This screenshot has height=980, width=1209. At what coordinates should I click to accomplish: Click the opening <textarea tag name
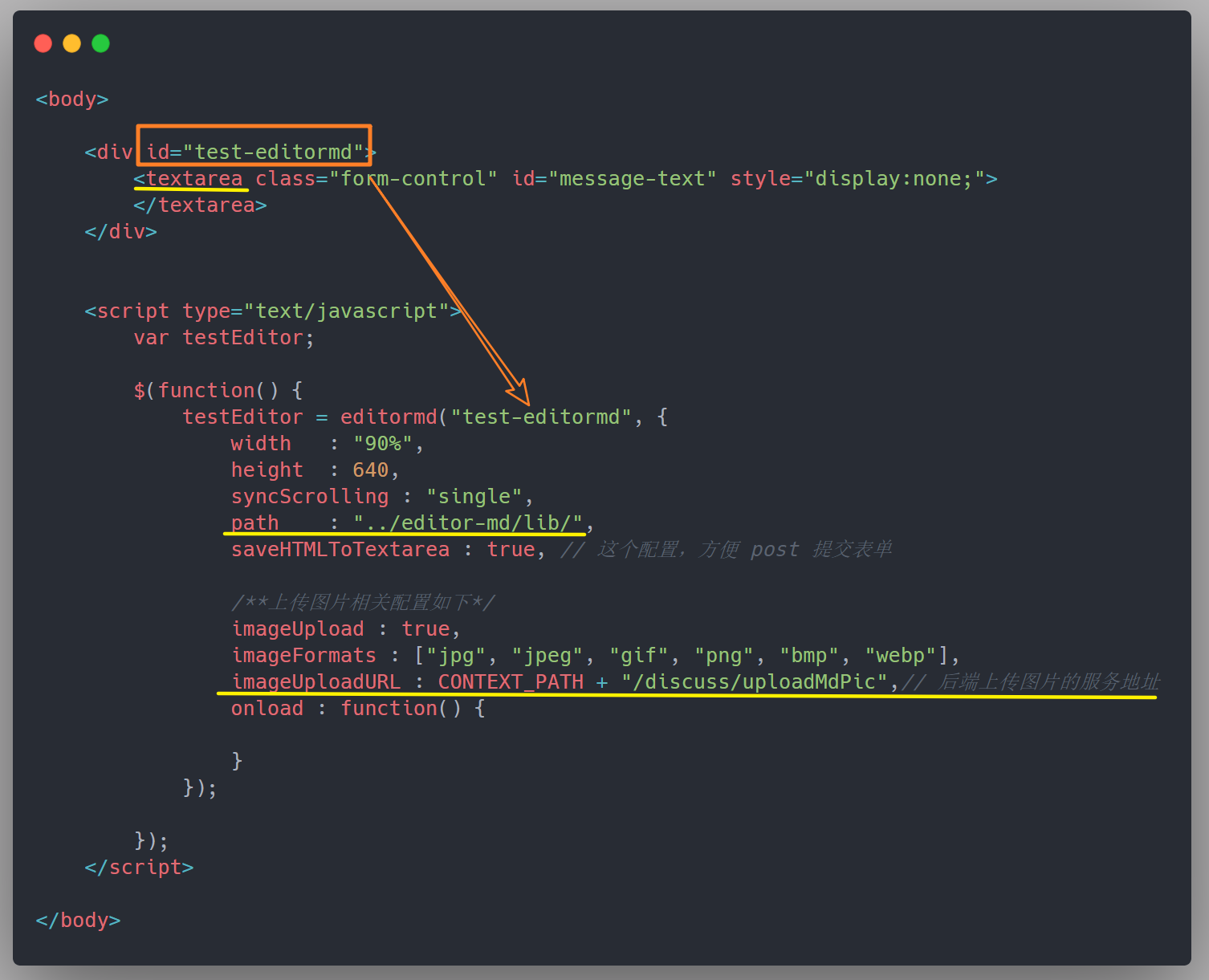(x=189, y=178)
